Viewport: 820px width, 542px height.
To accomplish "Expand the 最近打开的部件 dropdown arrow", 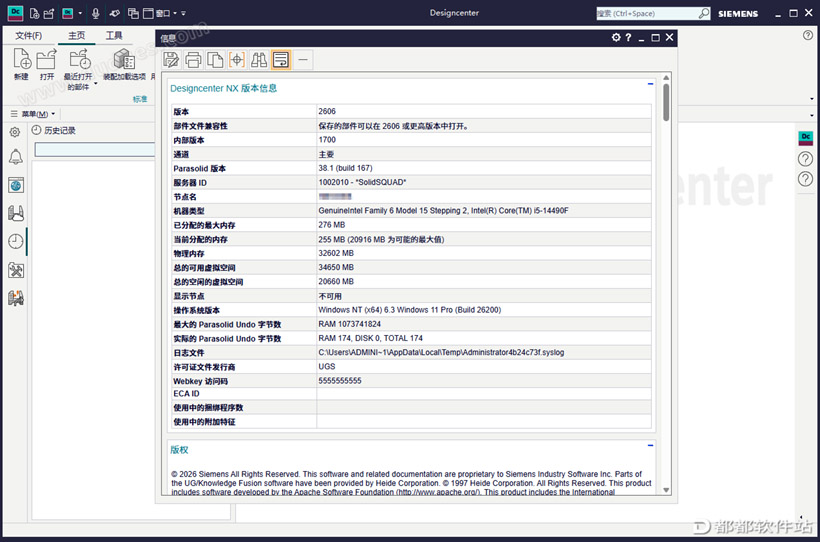I will tap(96, 84).
